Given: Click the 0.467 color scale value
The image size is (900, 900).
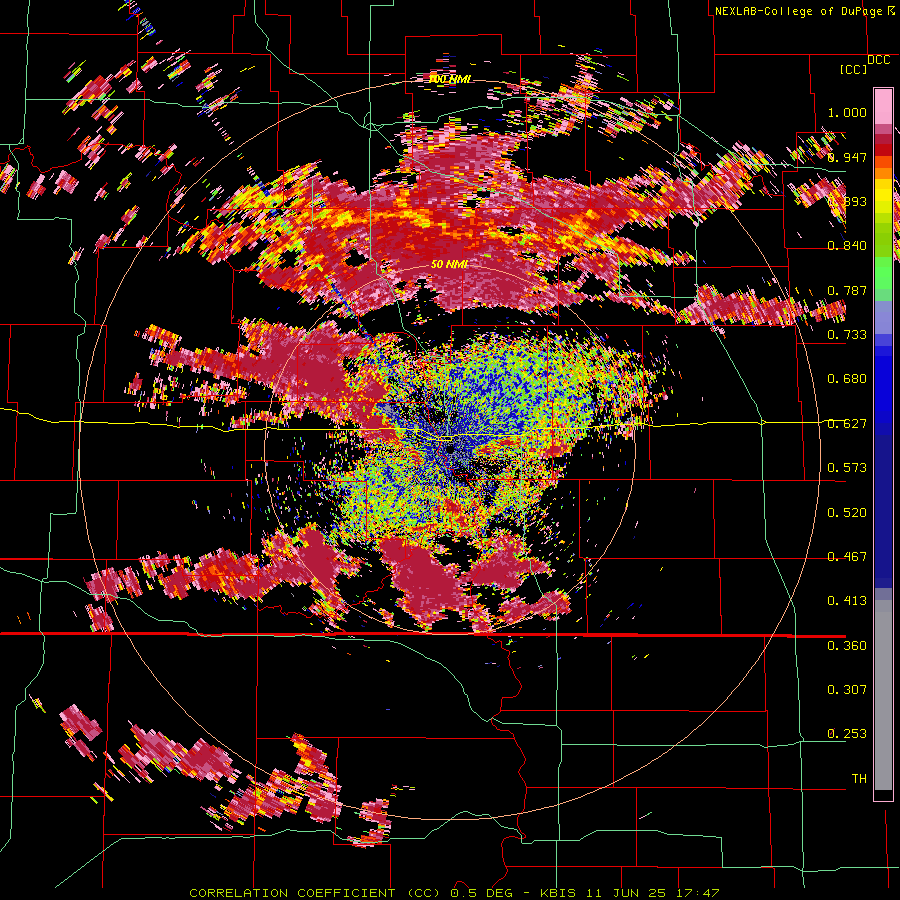Looking at the screenshot, I should point(847,557).
